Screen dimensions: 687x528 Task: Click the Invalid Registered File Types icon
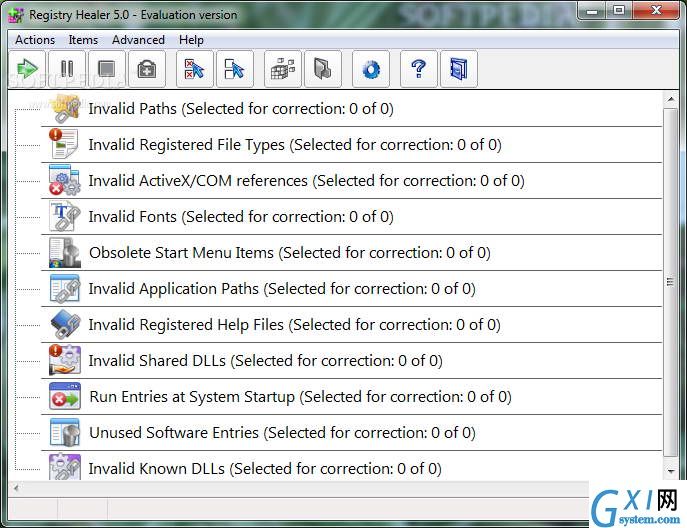pos(65,144)
